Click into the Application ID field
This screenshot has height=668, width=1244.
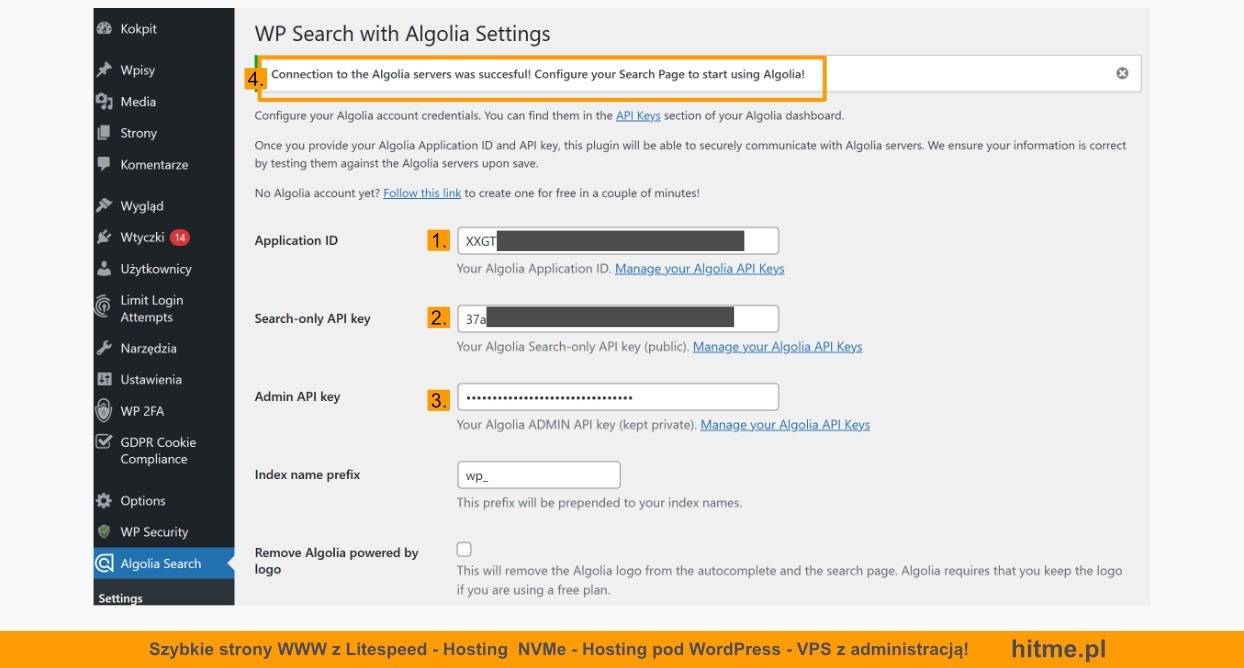(x=617, y=241)
